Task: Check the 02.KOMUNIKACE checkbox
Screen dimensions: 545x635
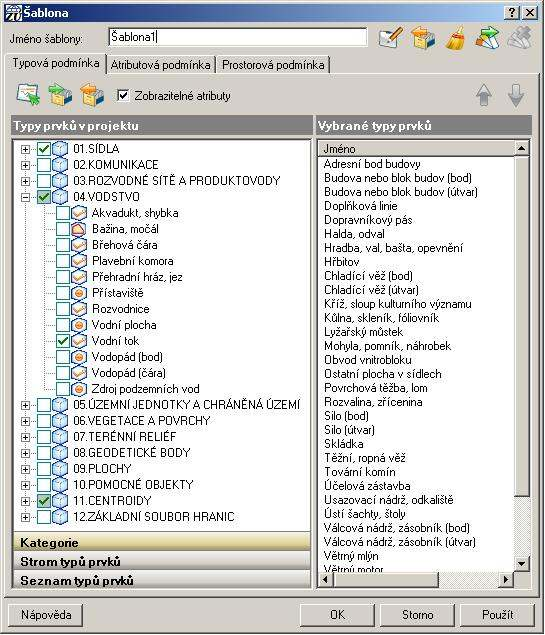Action: tap(44, 165)
